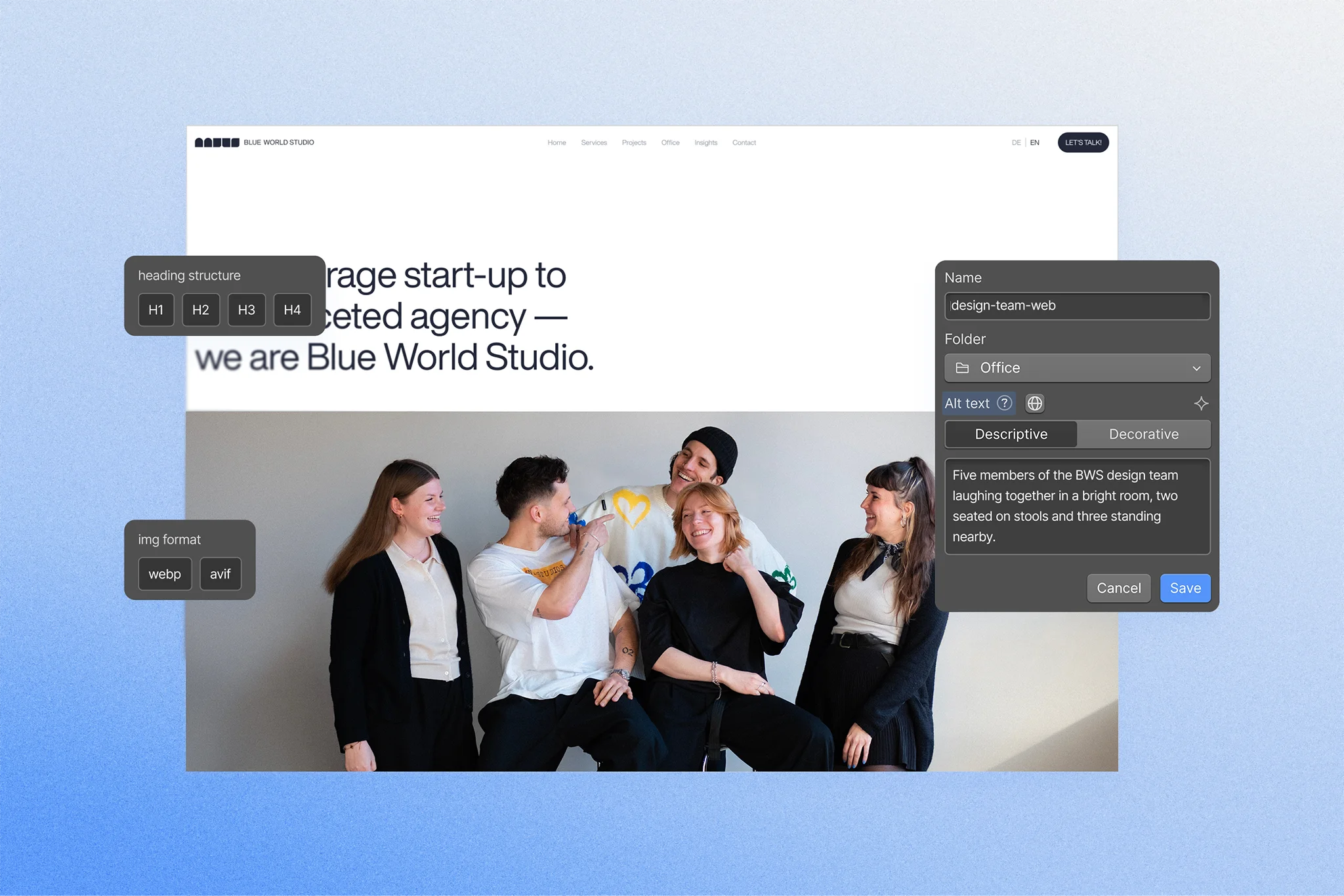Image resolution: width=1344 pixels, height=896 pixels.
Task: Switch alt text mode to Decorative
Action: (1144, 434)
